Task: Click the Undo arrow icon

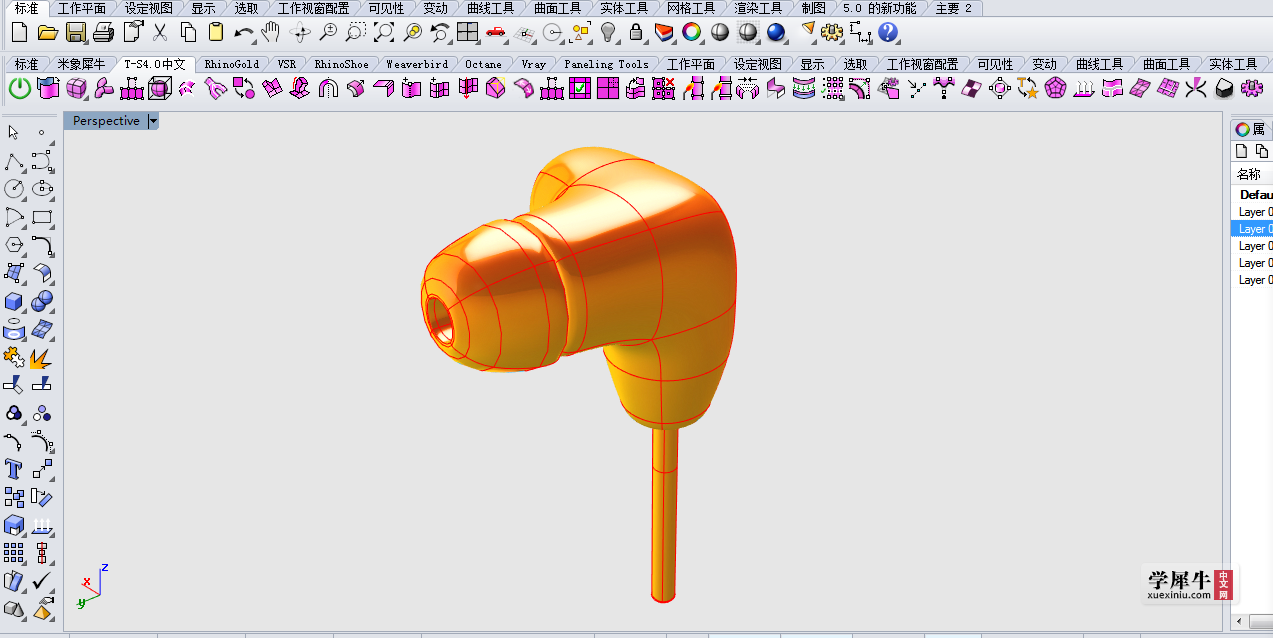Action: 243,33
